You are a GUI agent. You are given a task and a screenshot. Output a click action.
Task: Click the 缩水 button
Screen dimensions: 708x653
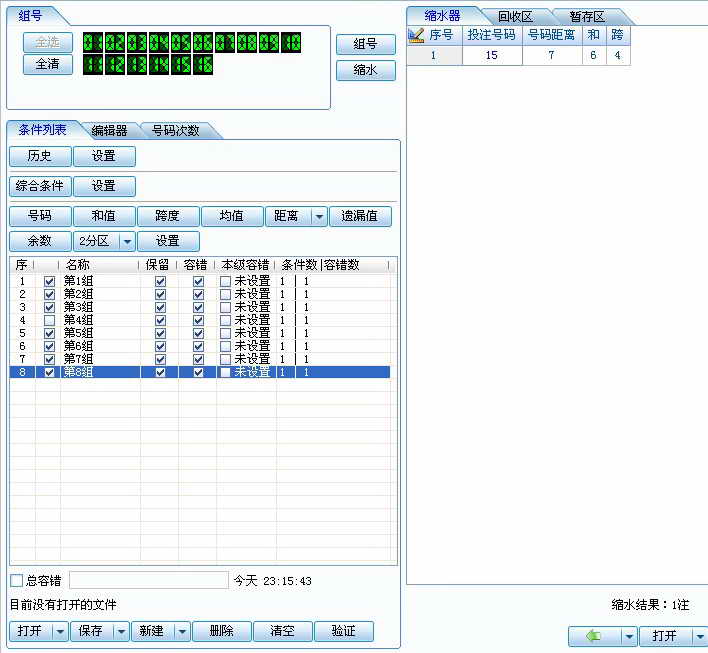(x=365, y=71)
